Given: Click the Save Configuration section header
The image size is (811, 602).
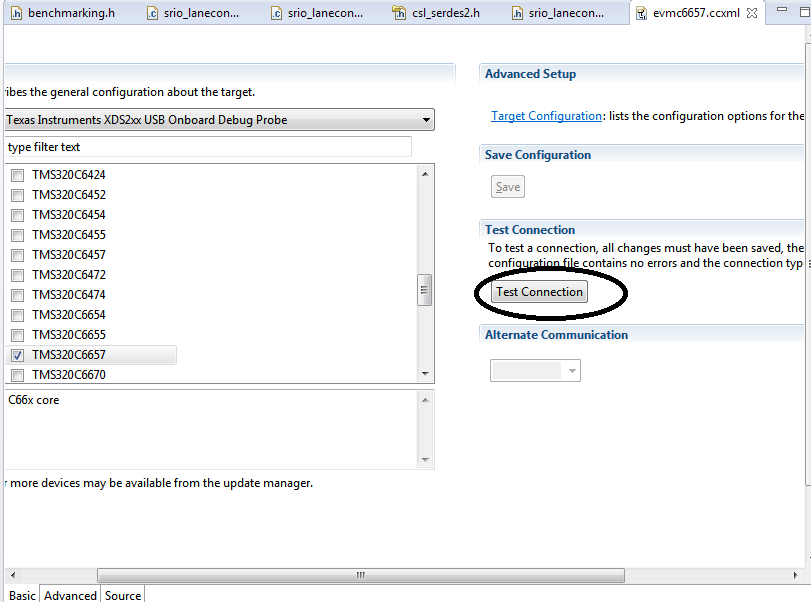Looking at the screenshot, I should click(x=537, y=155).
